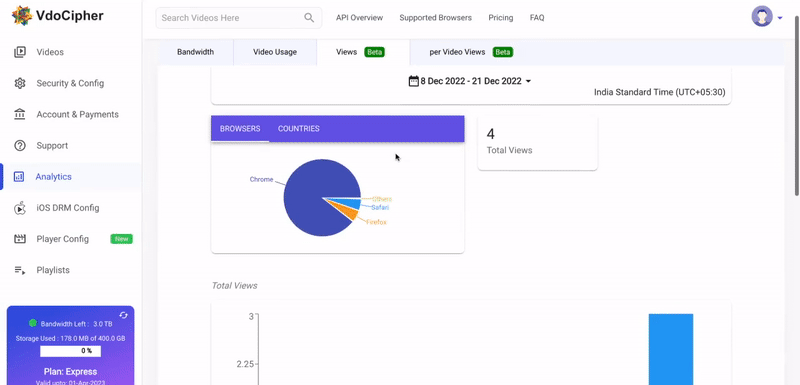800x385 pixels.
Task: Open the Support question-mark icon
Action: (20, 145)
